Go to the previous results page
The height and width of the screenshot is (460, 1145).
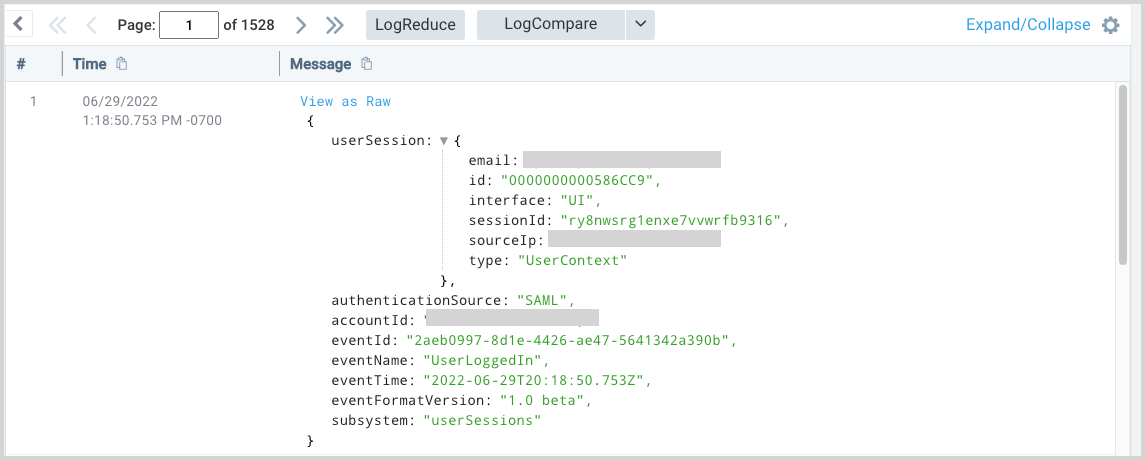tap(91, 25)
